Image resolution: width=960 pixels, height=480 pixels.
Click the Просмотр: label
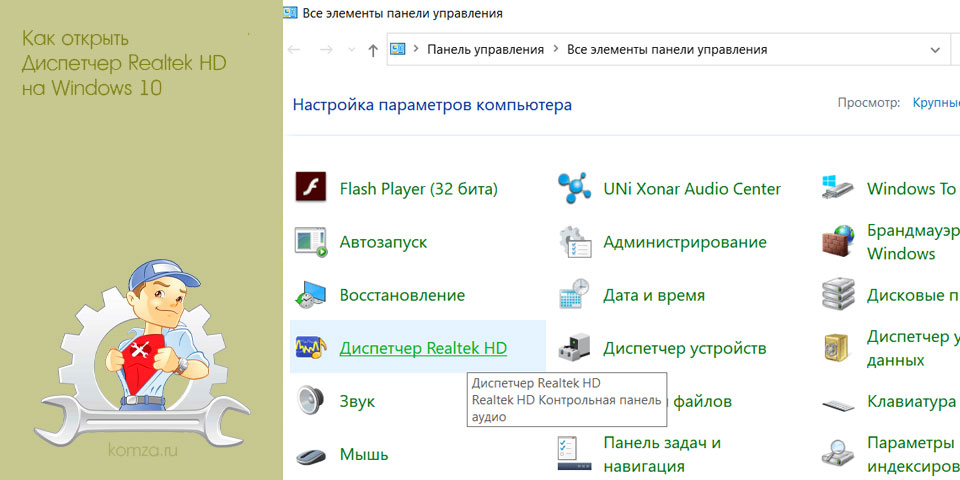coord(869,103)
